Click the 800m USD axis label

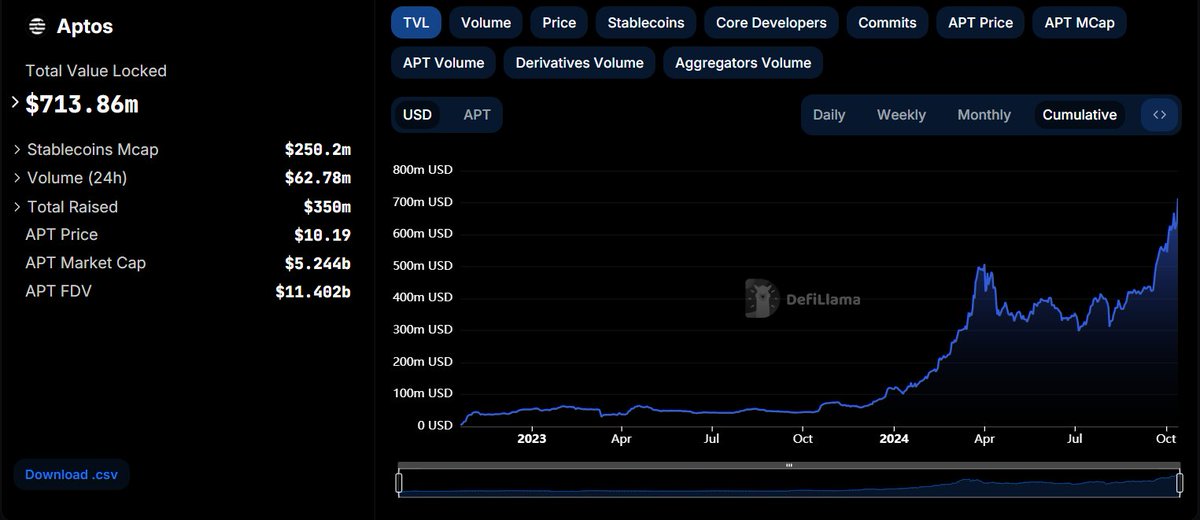pos(423,170)
